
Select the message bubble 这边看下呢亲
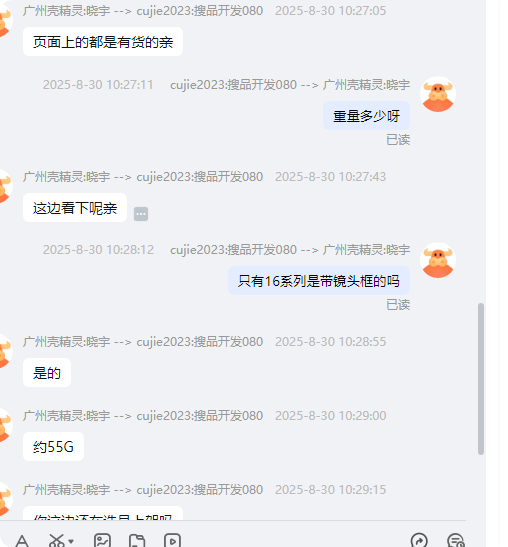tap(75, 208)
